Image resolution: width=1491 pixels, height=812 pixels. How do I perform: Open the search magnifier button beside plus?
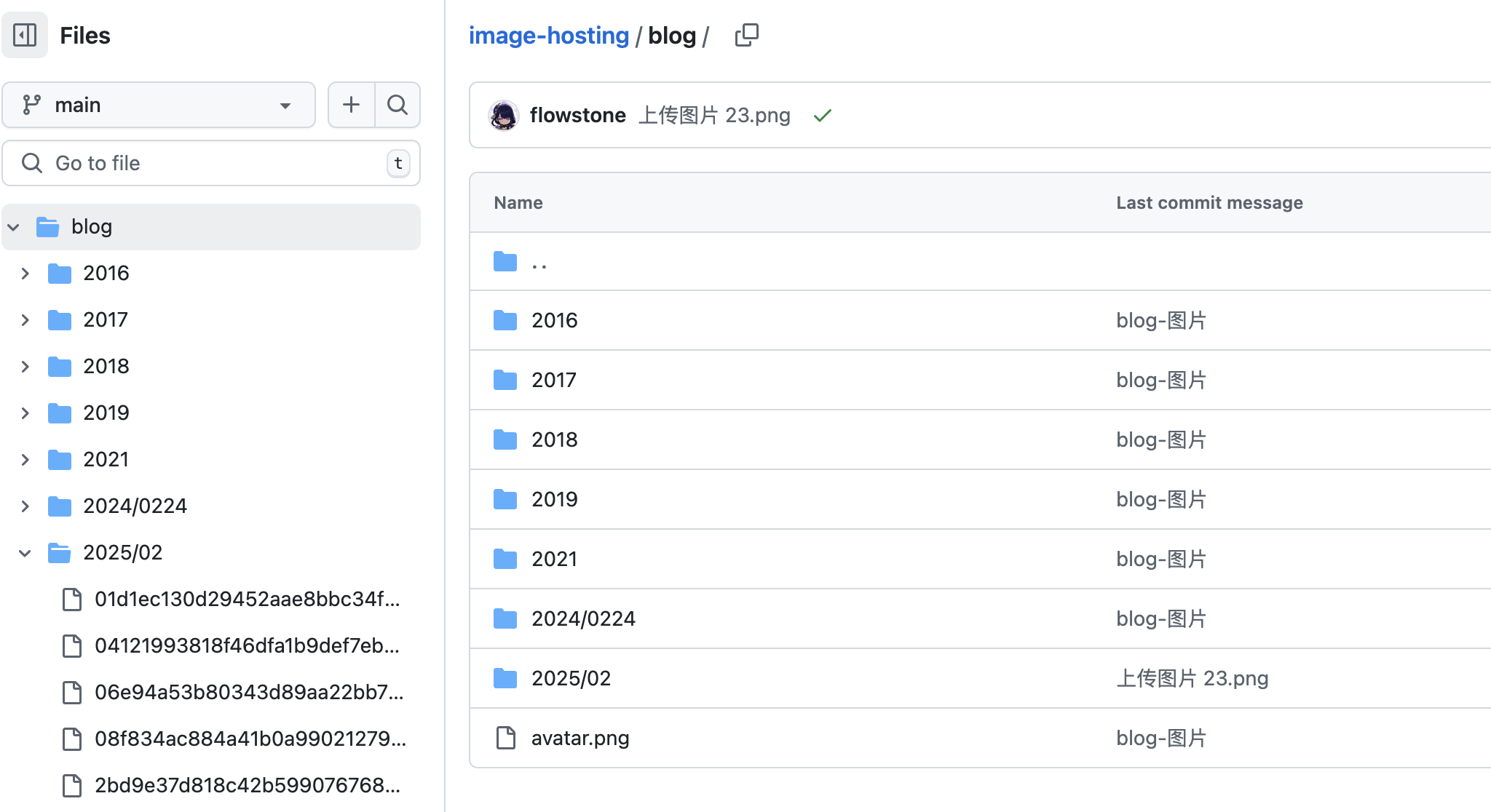398,105
